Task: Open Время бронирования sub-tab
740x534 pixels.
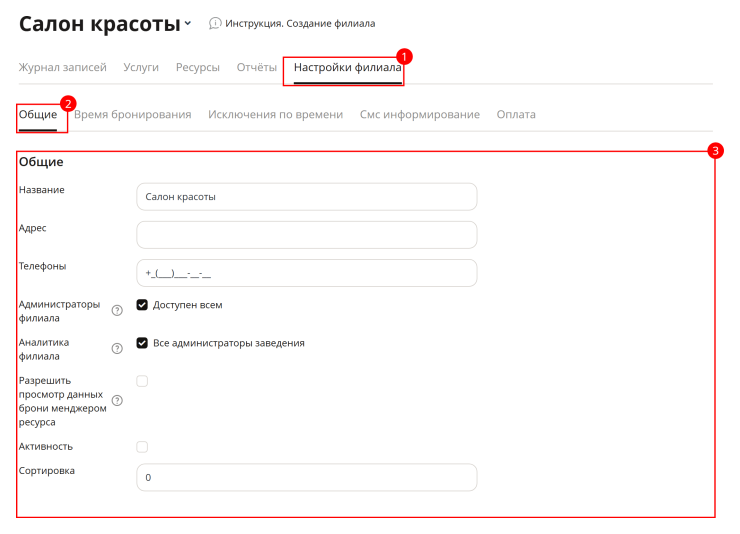Action: click(x=133, y=115)
